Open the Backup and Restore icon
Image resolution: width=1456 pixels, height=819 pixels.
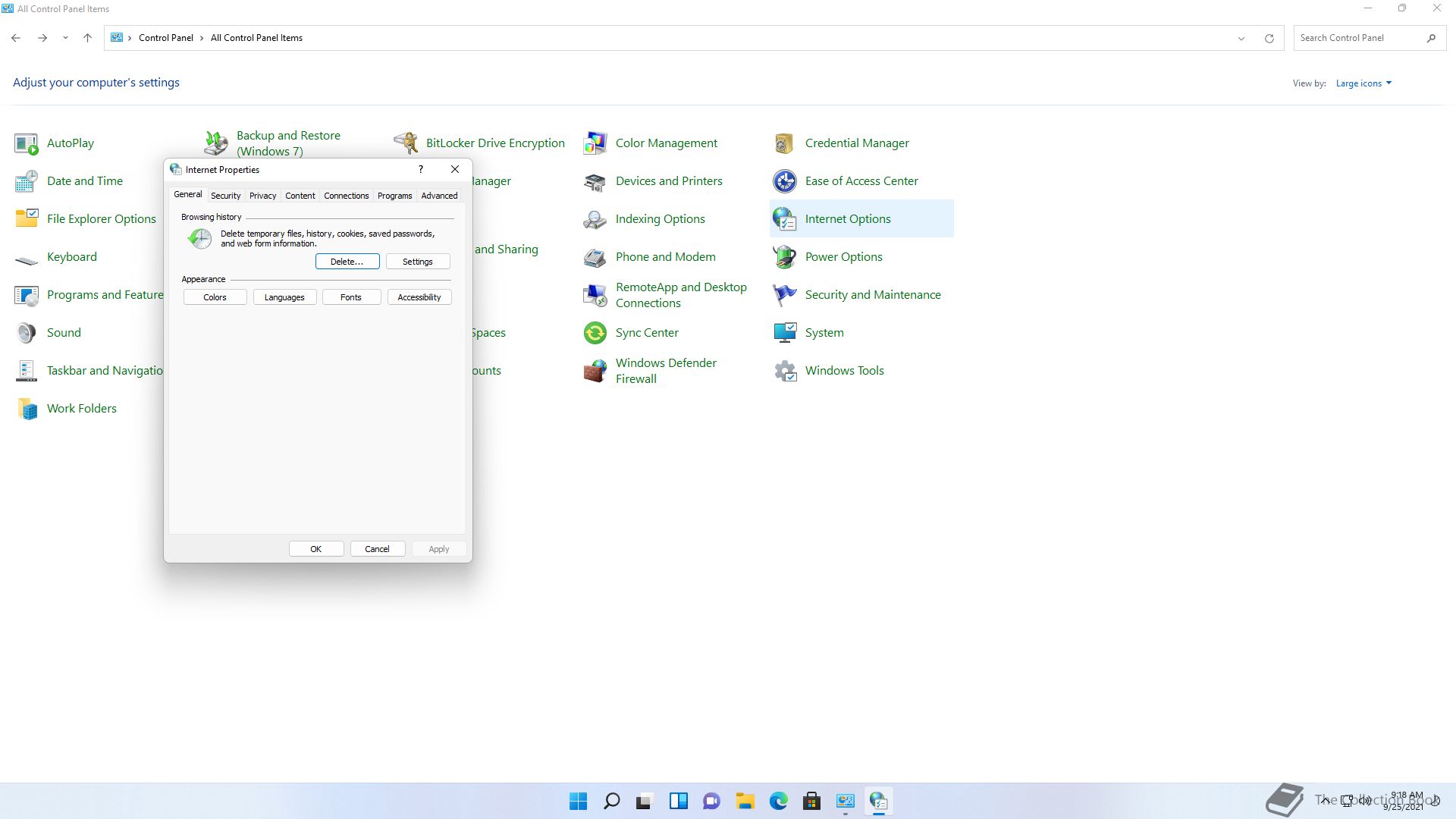point(216,143)
